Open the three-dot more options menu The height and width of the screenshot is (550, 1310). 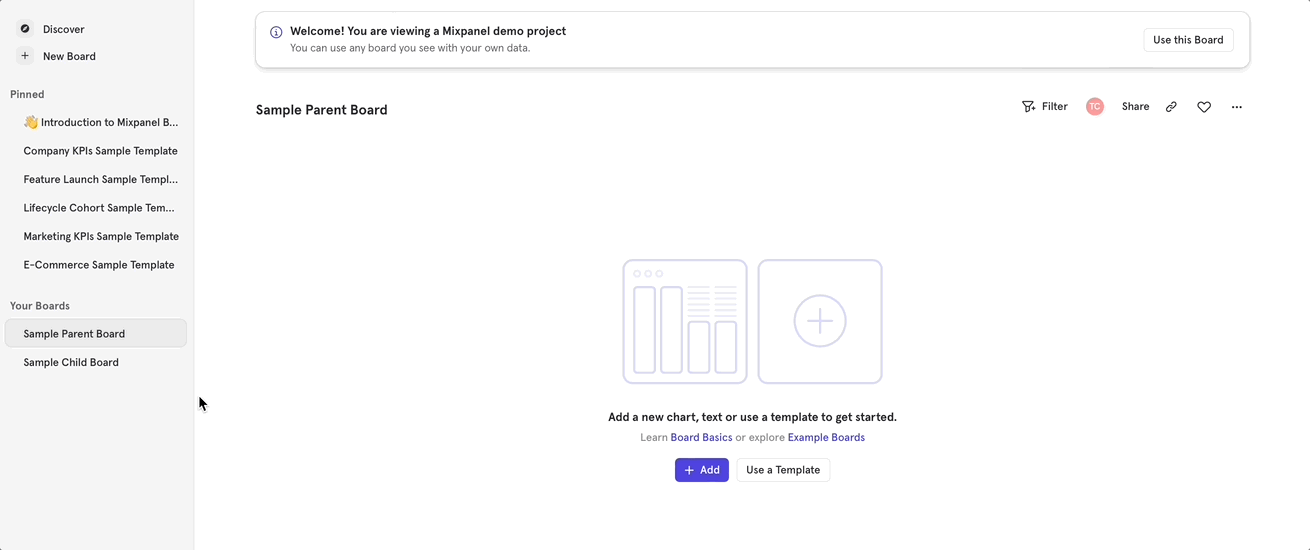click(x=1237, y=107)
